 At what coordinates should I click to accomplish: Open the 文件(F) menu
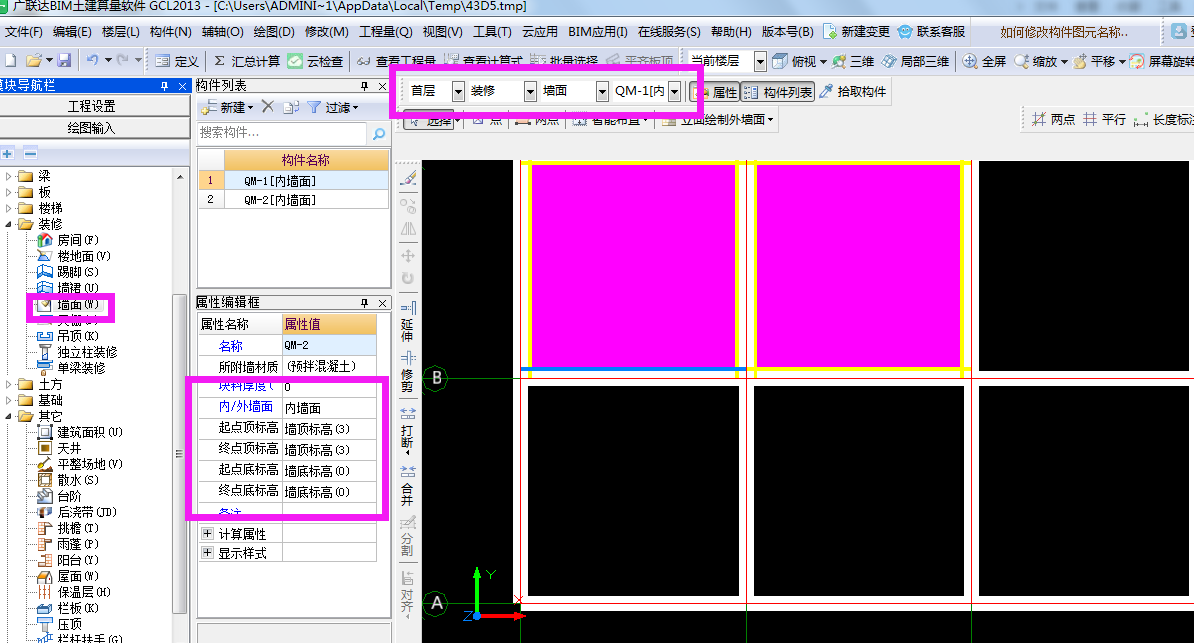24,32
